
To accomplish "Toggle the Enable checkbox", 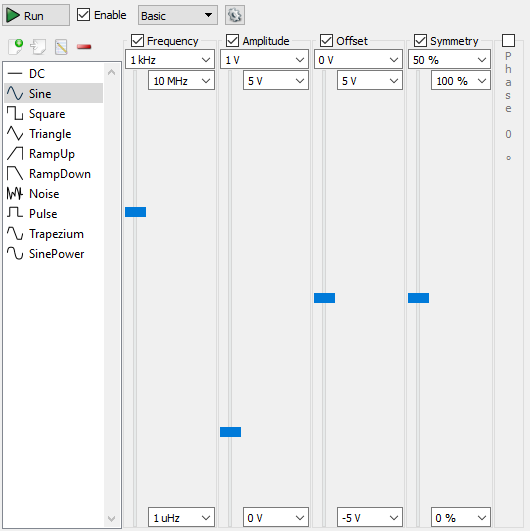I will (83, 15).
